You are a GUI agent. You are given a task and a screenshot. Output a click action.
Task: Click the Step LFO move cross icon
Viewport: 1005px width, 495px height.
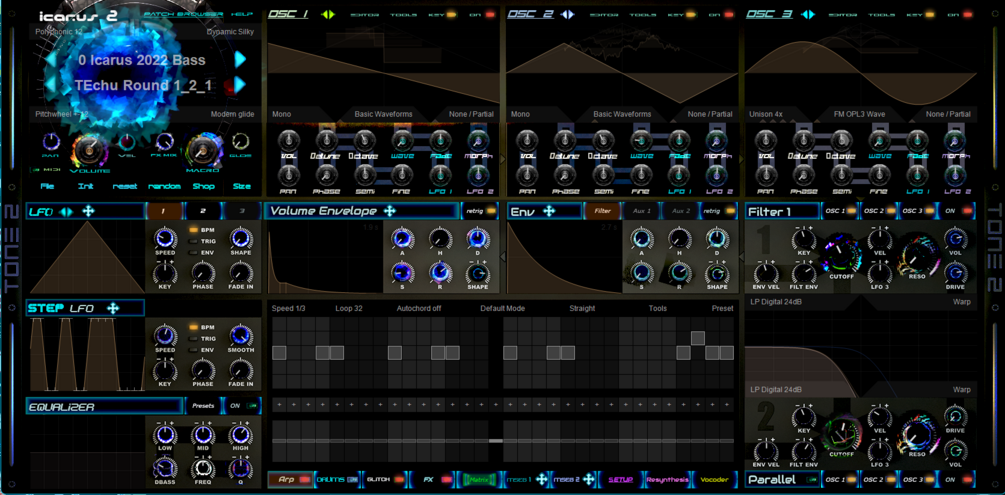click(113, 308)
